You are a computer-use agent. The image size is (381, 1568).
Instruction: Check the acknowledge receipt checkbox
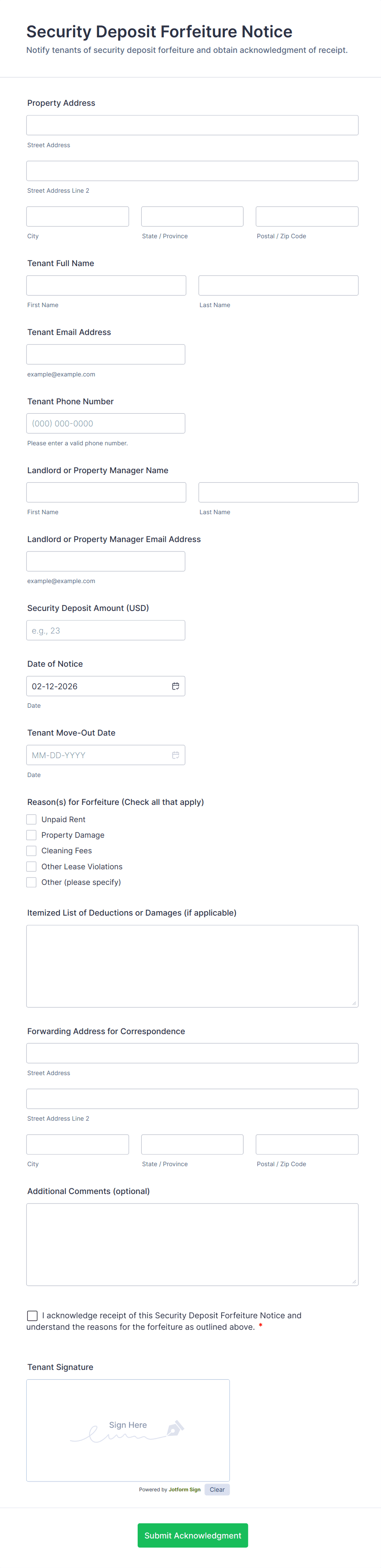pos(32,1315)
